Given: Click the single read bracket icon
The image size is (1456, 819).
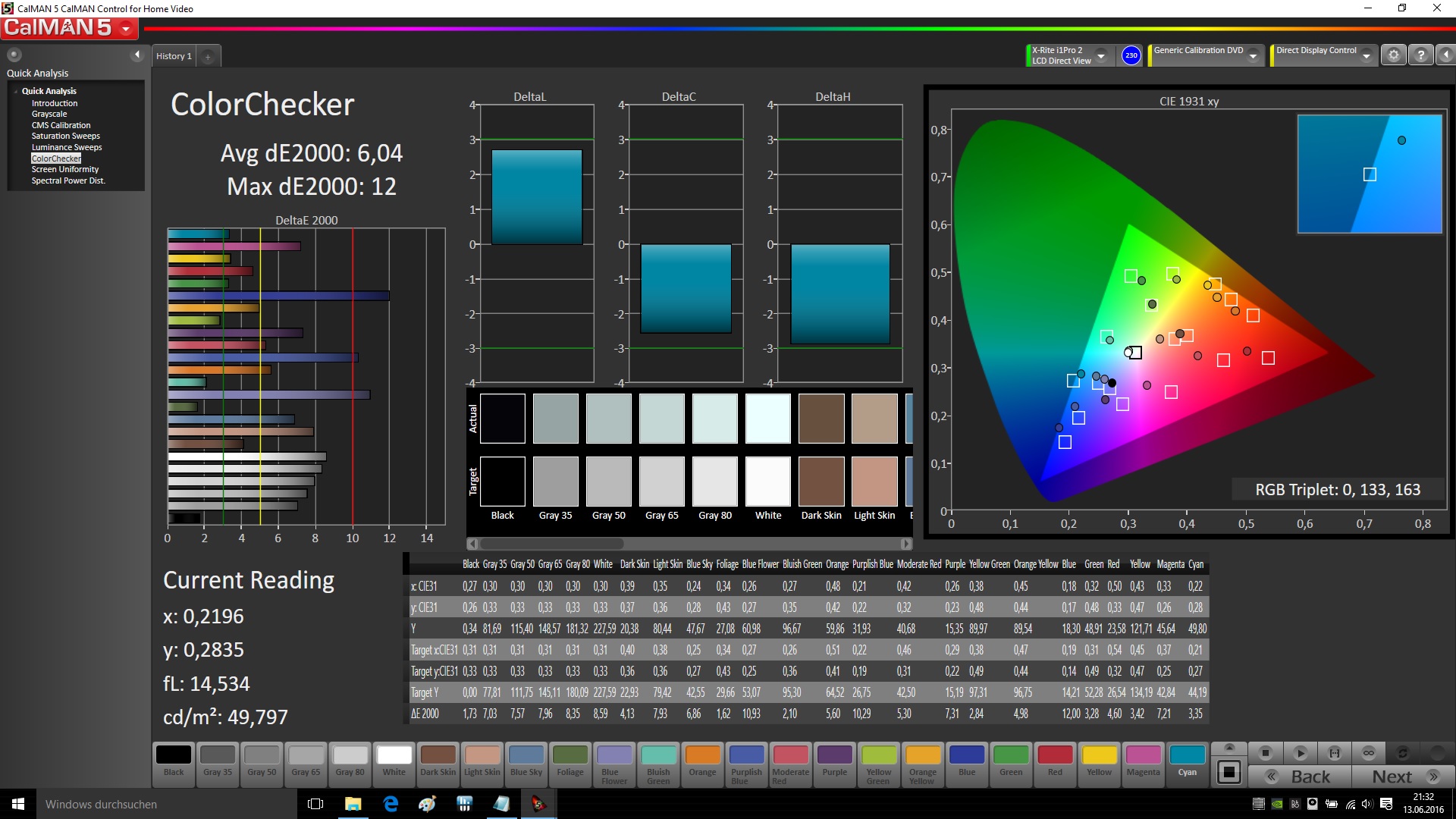Looking at the screenshot, I should coord(1334,753).
